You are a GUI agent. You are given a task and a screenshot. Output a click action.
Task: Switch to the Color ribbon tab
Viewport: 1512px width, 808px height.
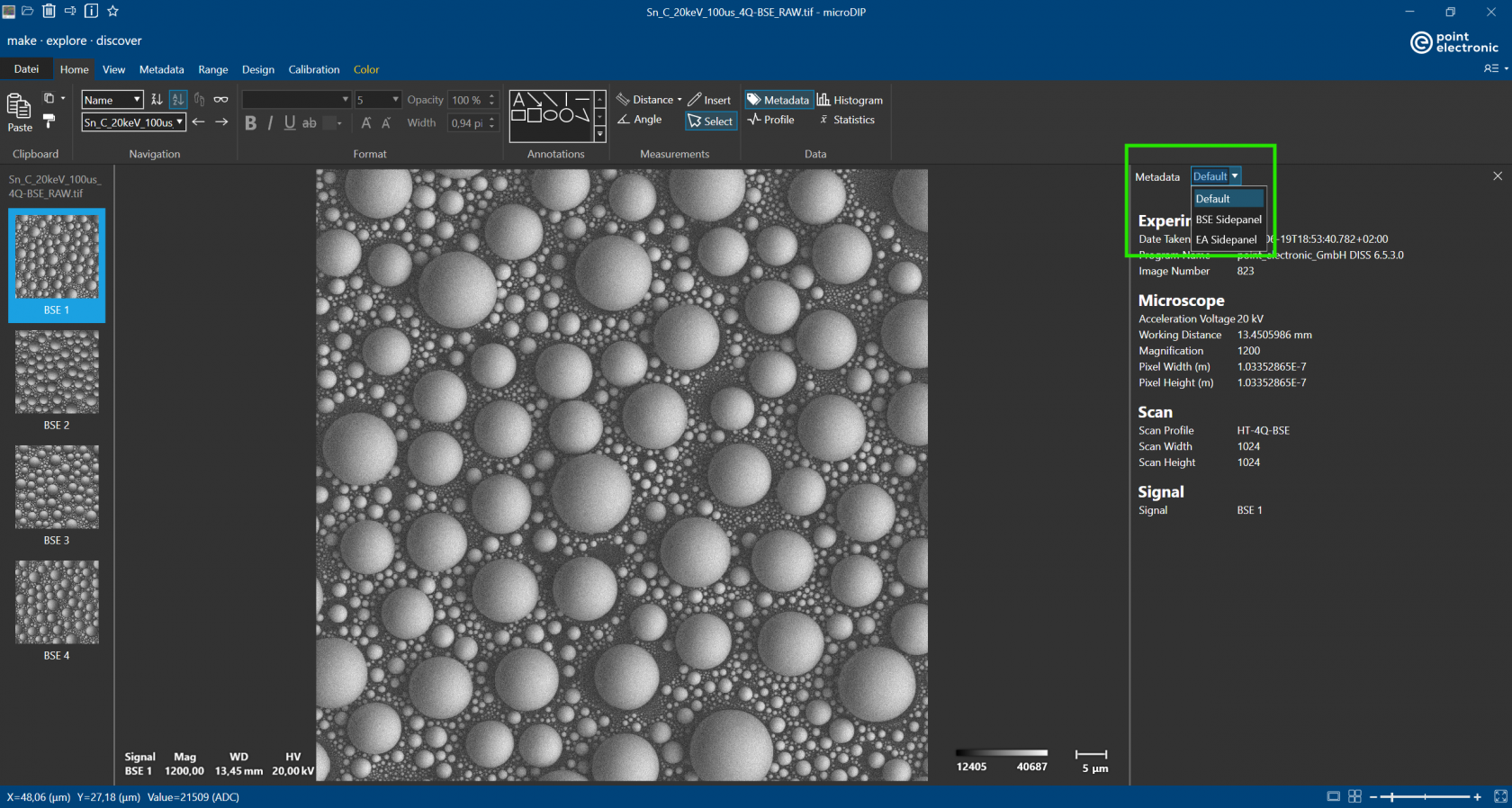click(366, 69)
